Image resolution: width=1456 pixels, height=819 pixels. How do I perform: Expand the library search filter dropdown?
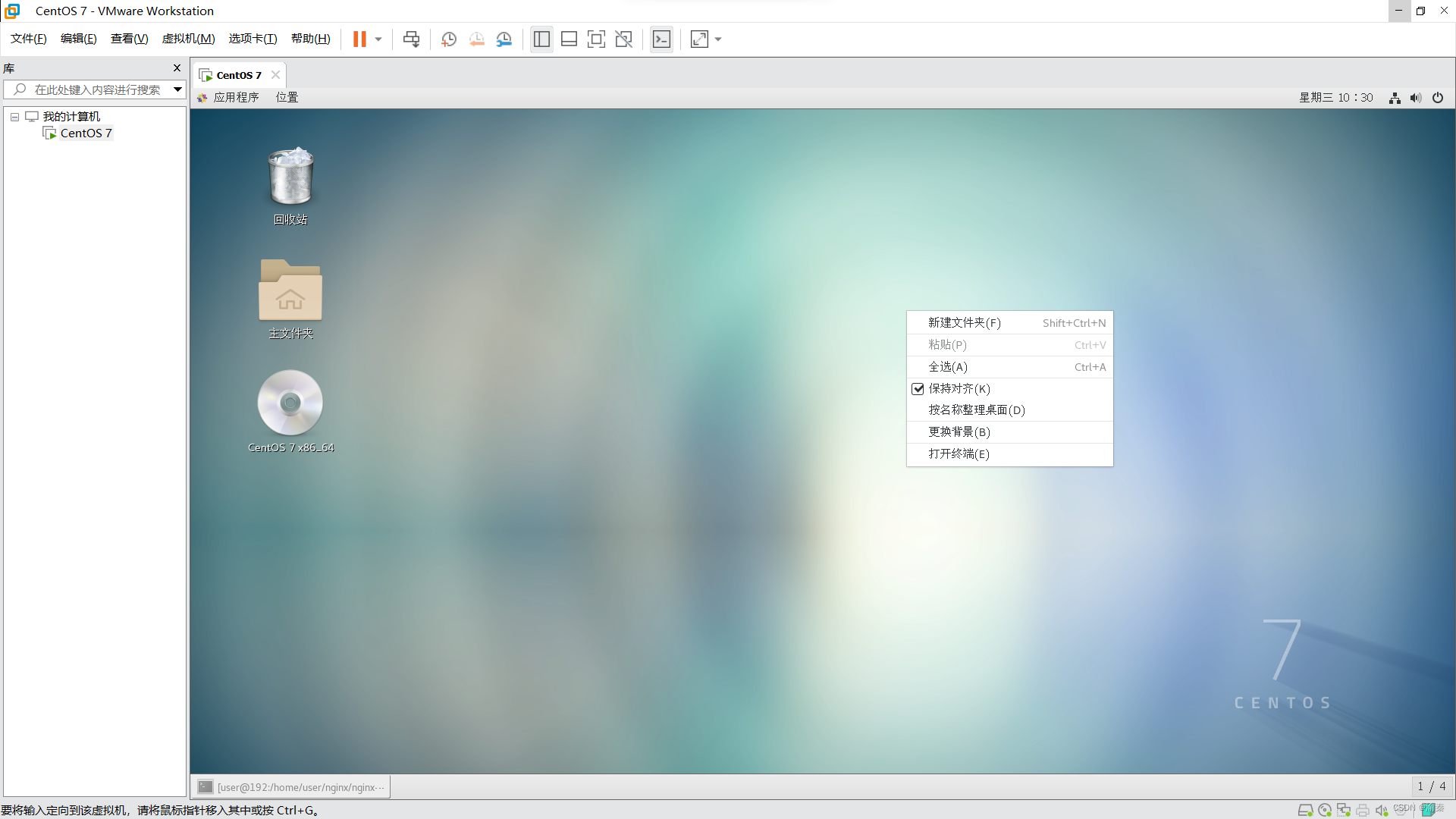[177, 89]
